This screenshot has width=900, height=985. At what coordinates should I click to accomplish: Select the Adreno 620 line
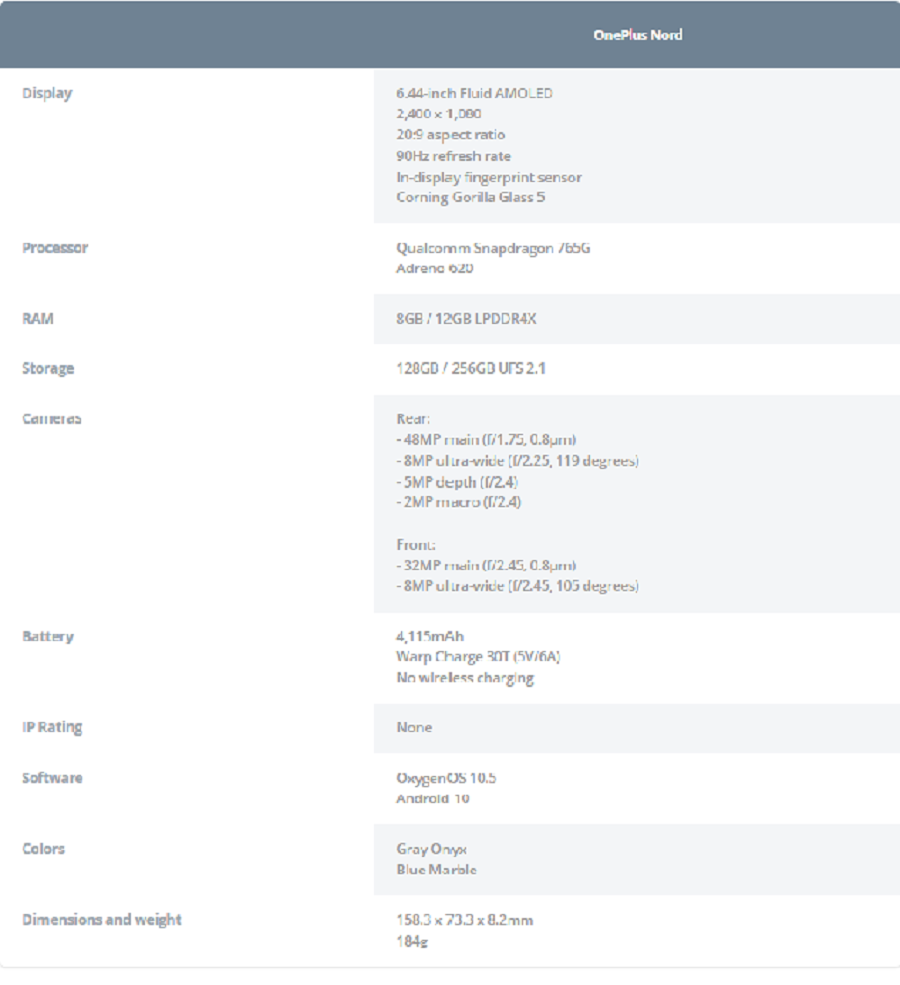[x=435, y=268]
